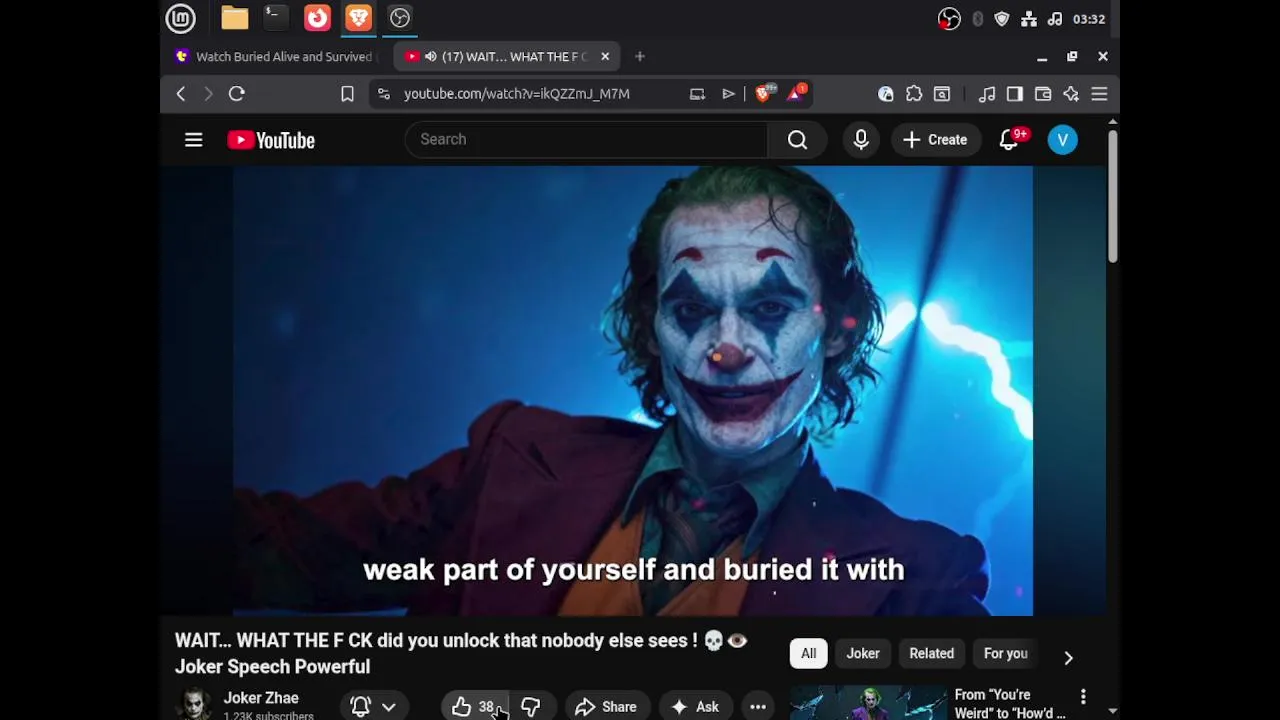The height and width of the screenshot is (720, 1280).
Task: Select the 'All' filter chip
Action: pos(808,654)
